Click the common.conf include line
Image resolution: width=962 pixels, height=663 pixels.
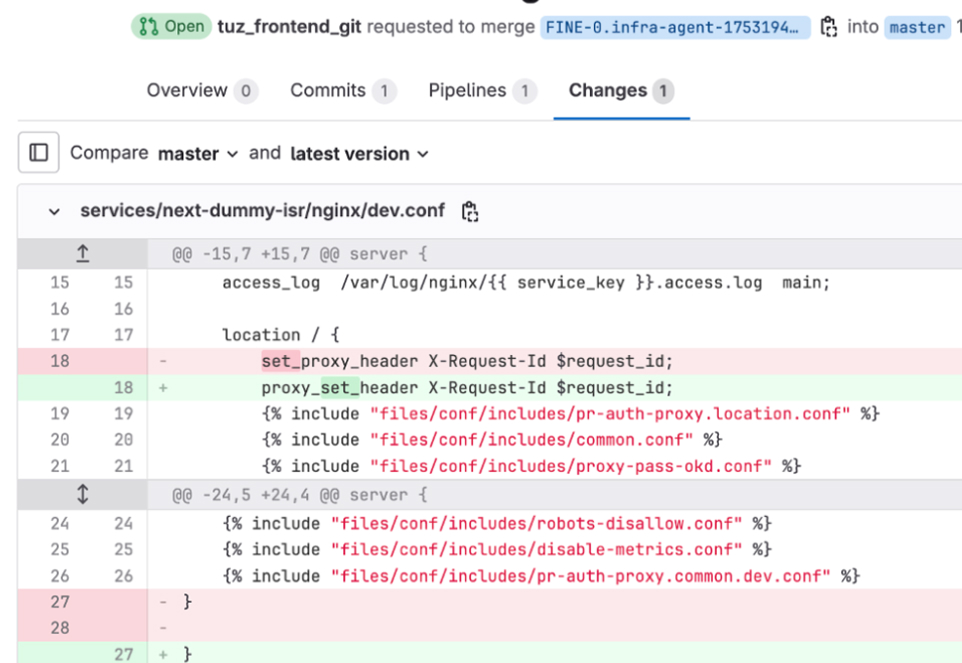coord(492,440)
